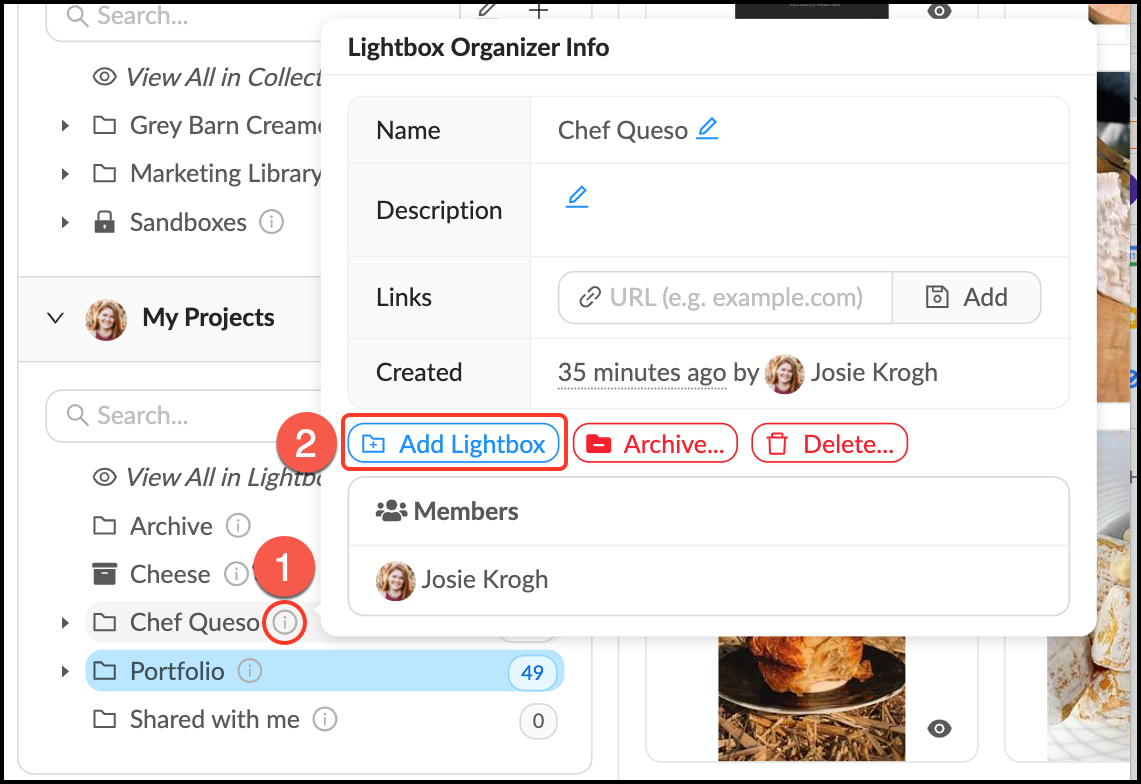This screenshot has width=1141, height=784.
Task: Click the plus icon in the top toolbar
Action: point(538,11)
